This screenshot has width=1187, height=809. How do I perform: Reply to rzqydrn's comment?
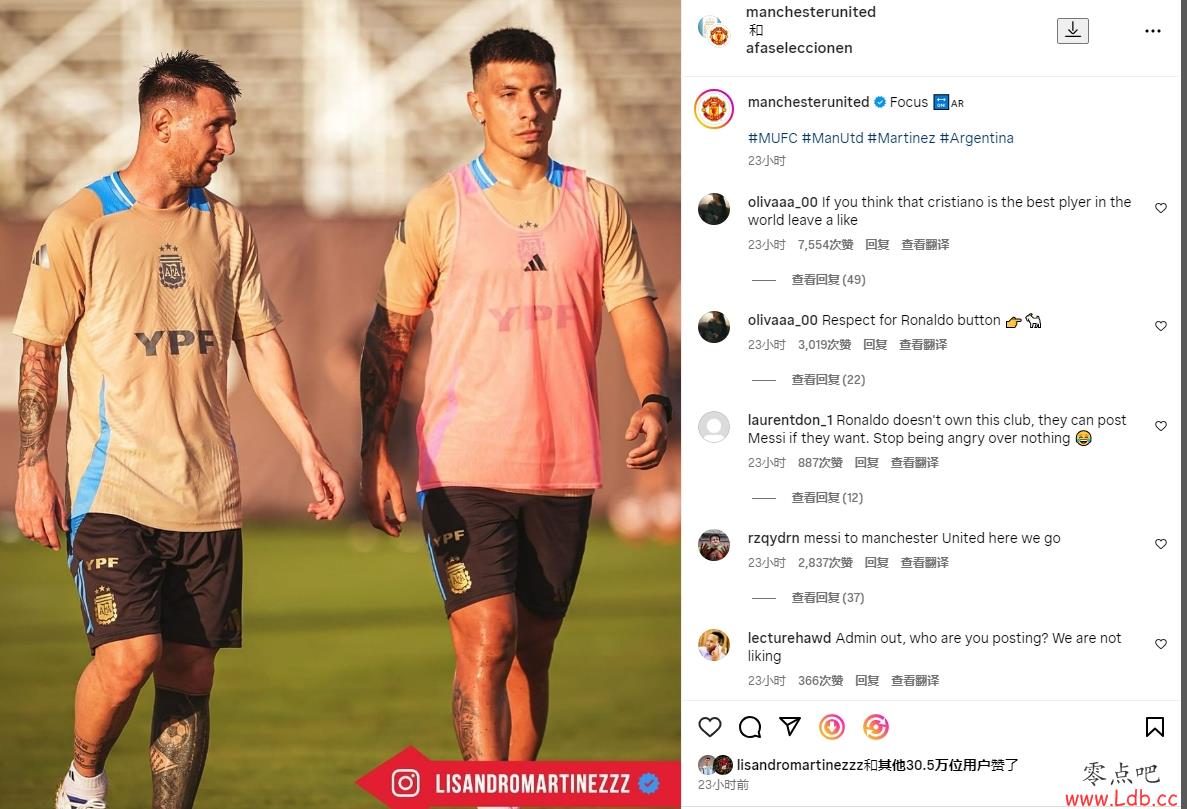(876, 562)
